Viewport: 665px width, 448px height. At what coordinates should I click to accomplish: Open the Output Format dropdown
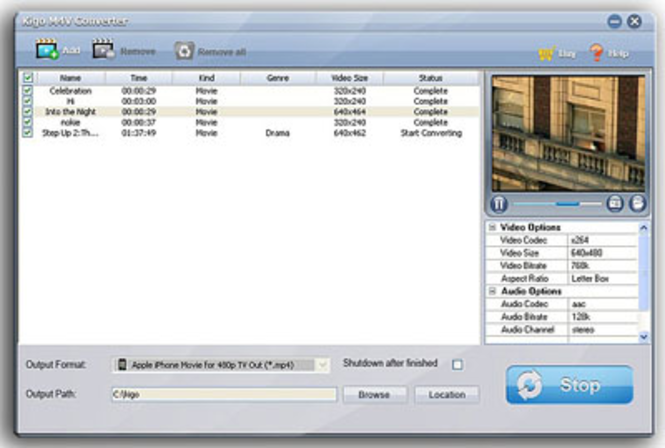(323, 365)
